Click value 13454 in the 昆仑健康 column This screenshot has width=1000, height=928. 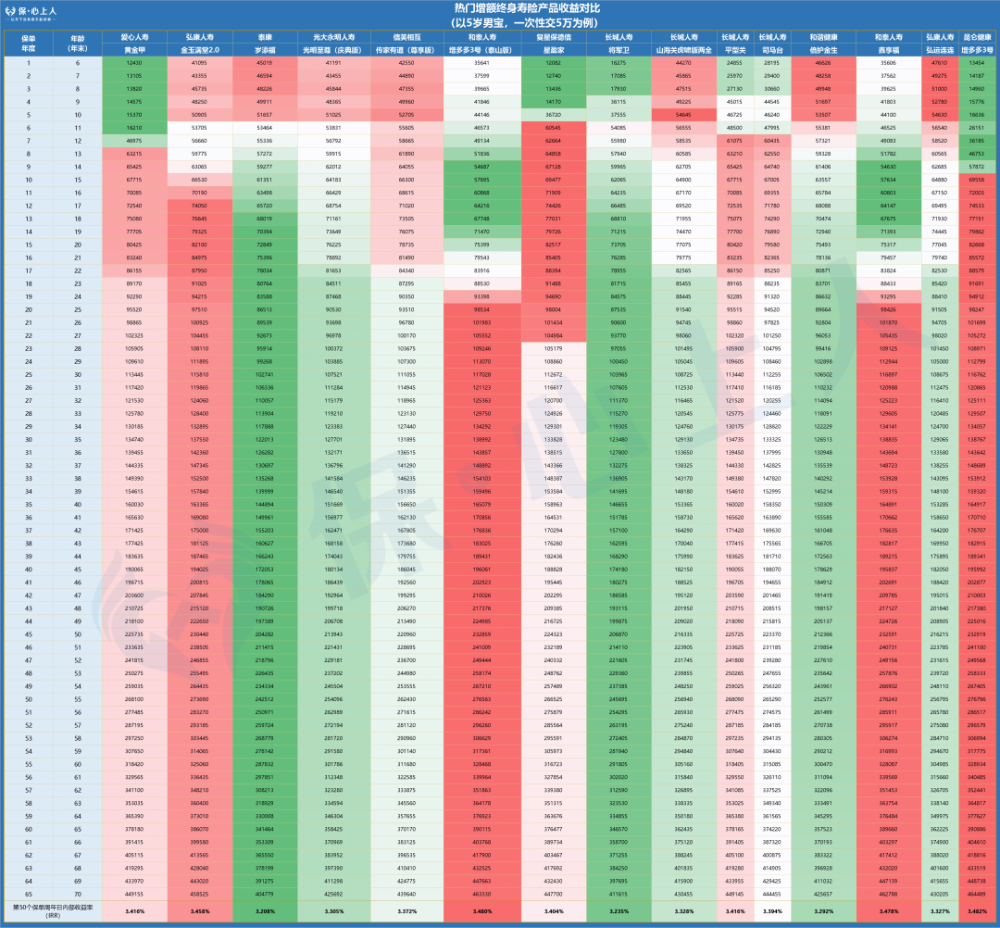976,63
